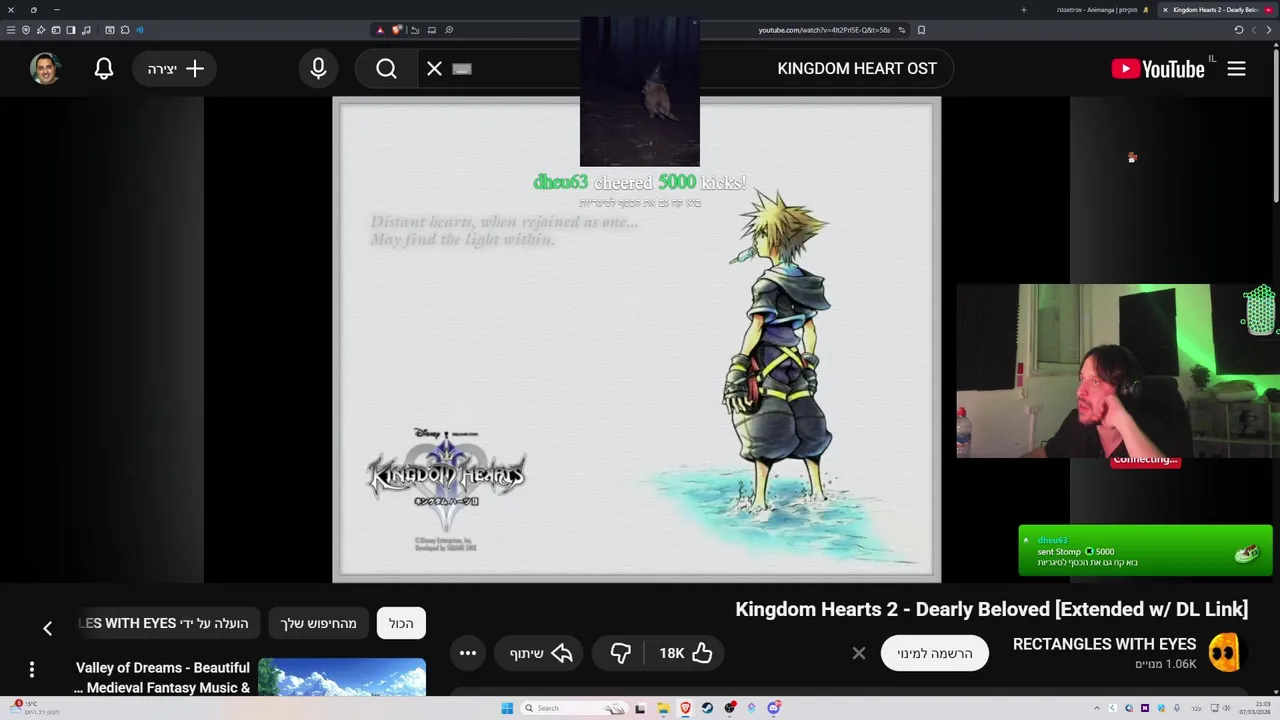Select the מהחיפוש שלך filter chip
The height and width of the screenshot is (720, 1280).
pyautogui.click(x=318, y=623)
